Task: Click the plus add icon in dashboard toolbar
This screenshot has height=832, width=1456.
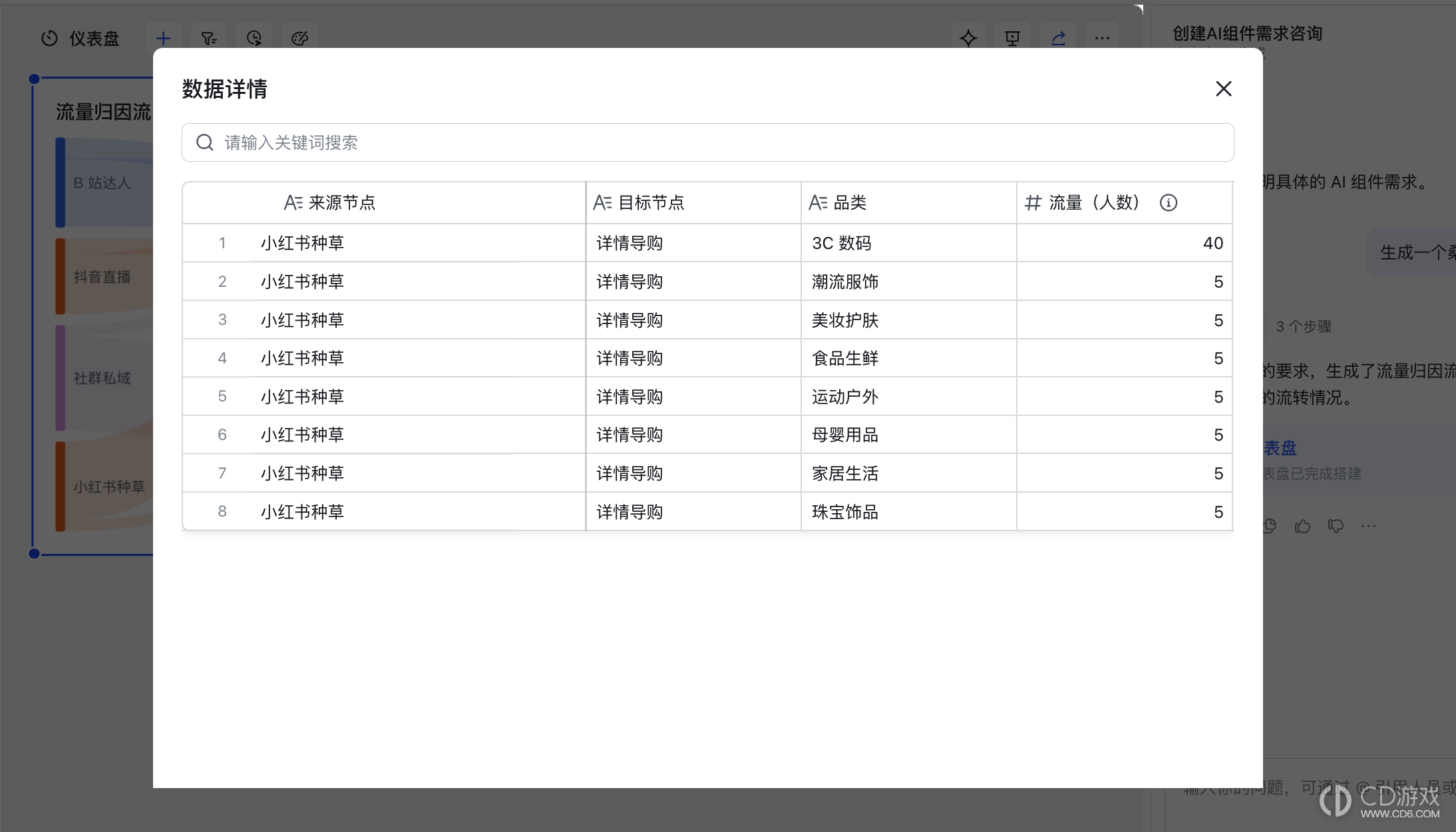Action: [163, 39]
